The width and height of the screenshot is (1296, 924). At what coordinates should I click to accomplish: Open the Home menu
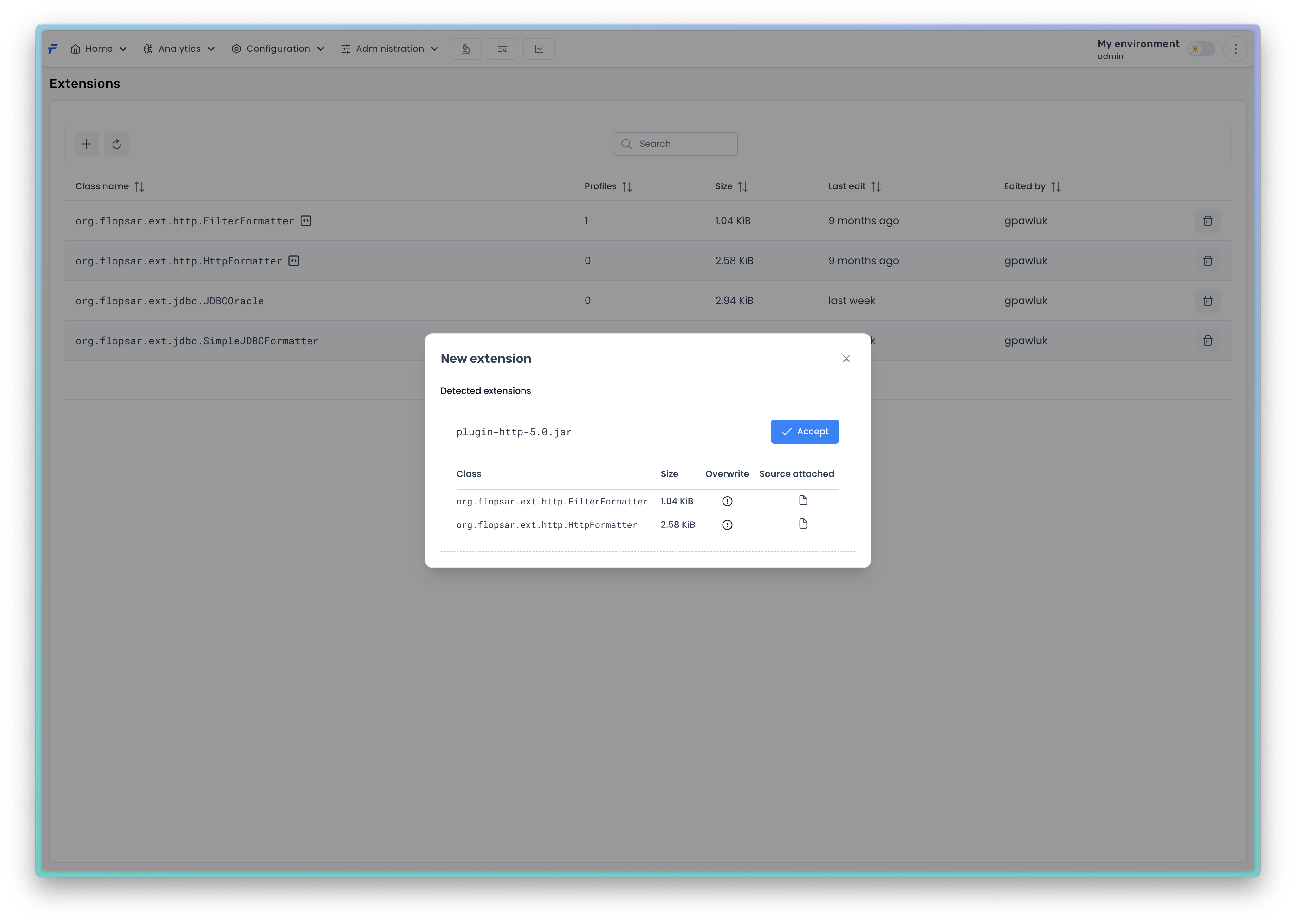(98, 49)
